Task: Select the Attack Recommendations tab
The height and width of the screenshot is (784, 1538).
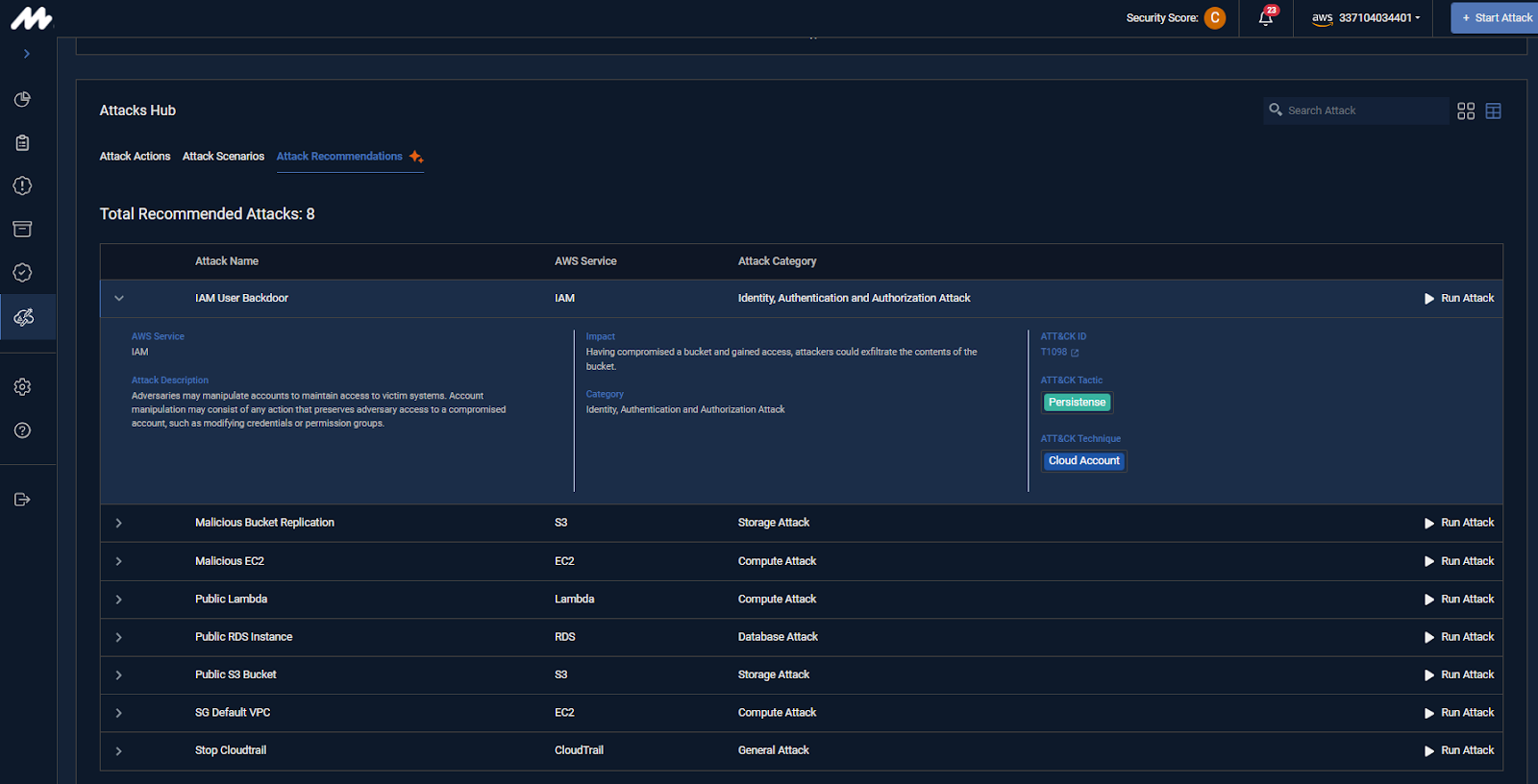Action: coord(350,157)
